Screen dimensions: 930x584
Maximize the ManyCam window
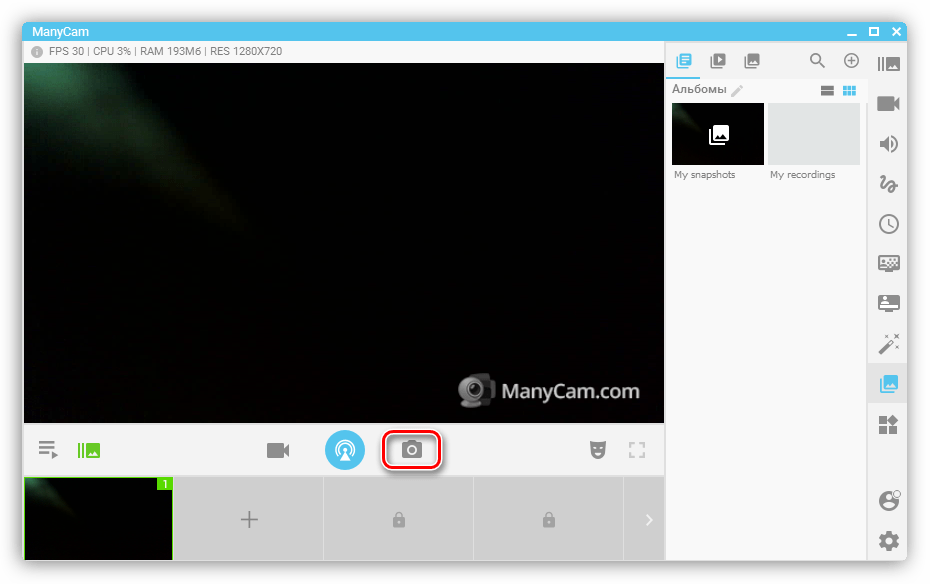[x=874, y=32]
